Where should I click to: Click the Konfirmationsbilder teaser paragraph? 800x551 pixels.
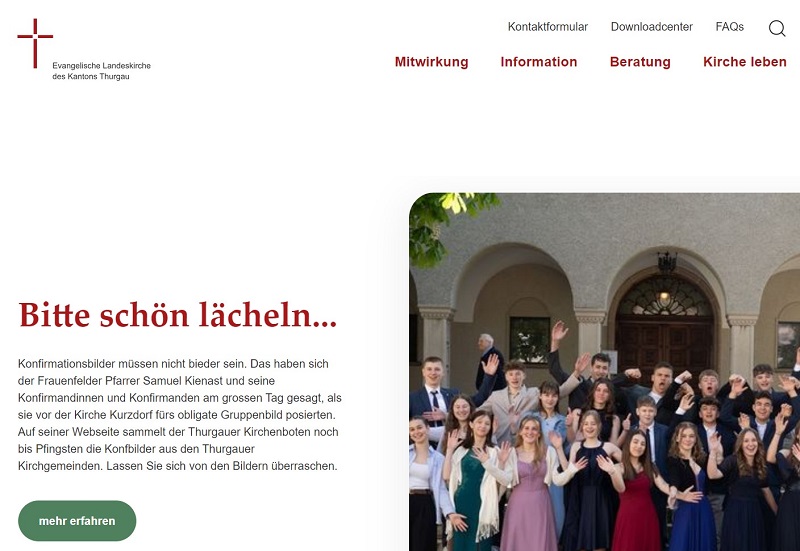[180, 415]
